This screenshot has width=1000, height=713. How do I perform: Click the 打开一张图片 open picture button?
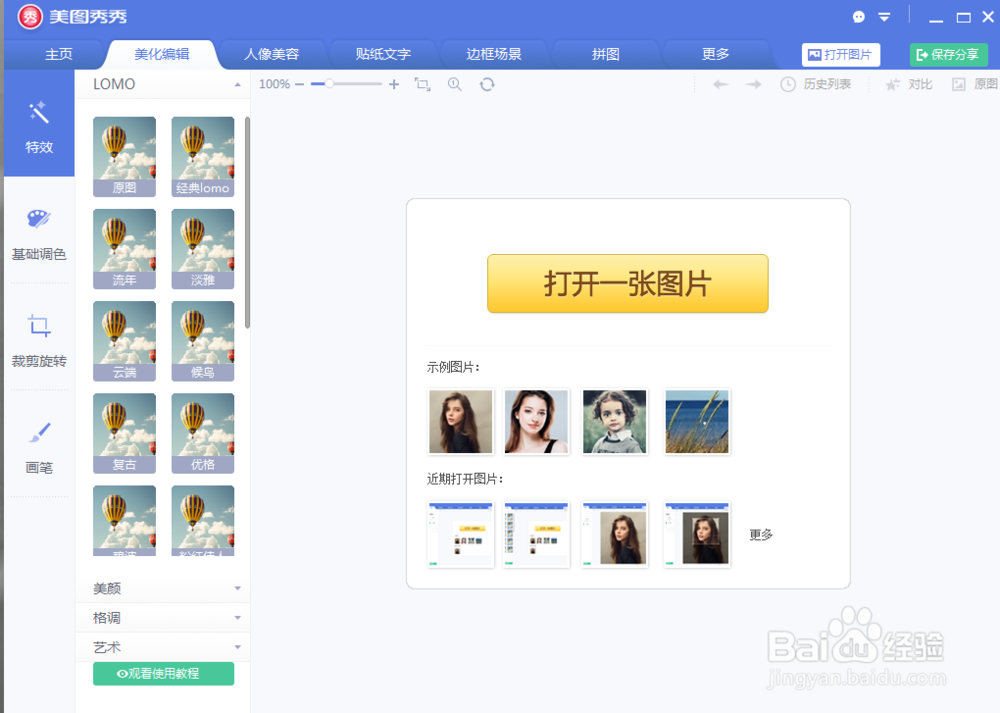point(627,283)
